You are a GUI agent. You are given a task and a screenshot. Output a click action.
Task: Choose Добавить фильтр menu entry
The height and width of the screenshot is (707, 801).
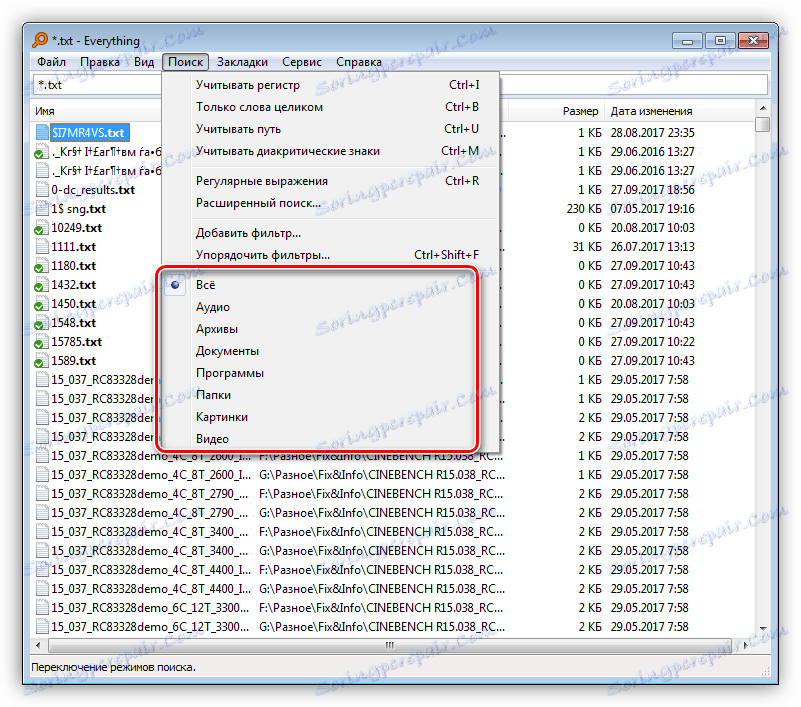pos(331,233)
